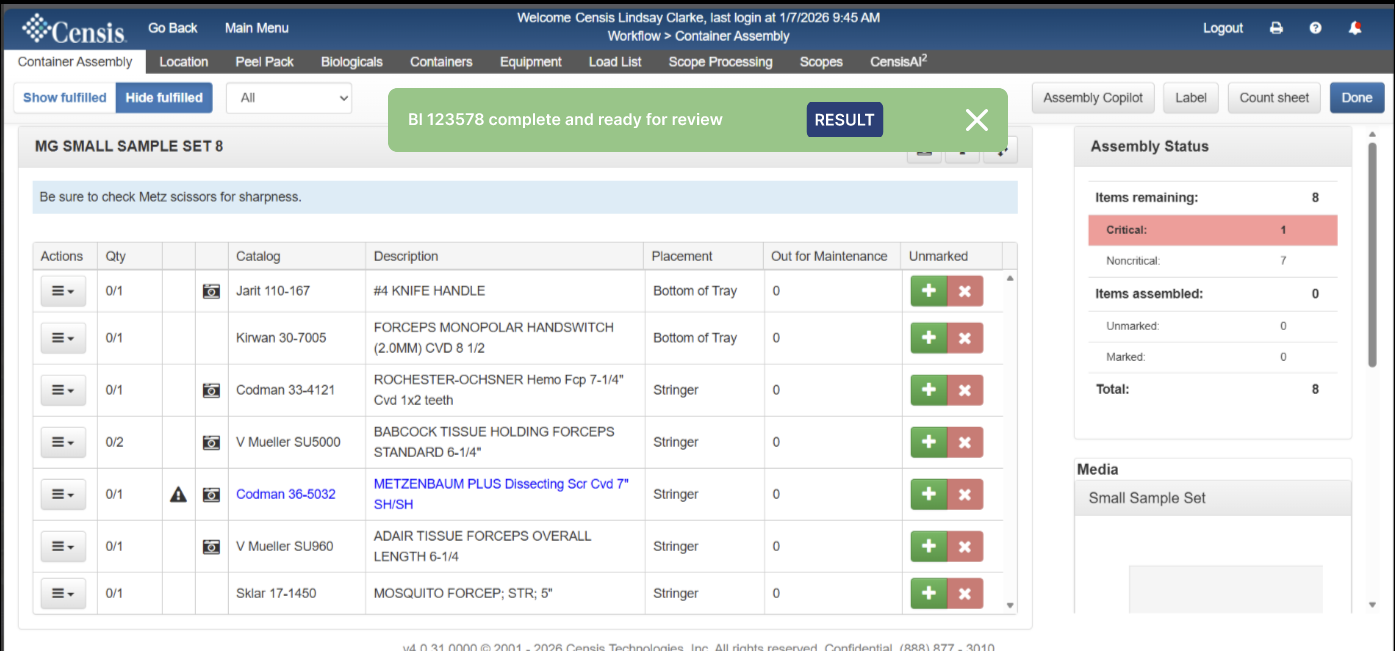1395x651 pixels.
Task: Remove #4 KNIFE HANDLE with red X
Action: tap(965, 290)
